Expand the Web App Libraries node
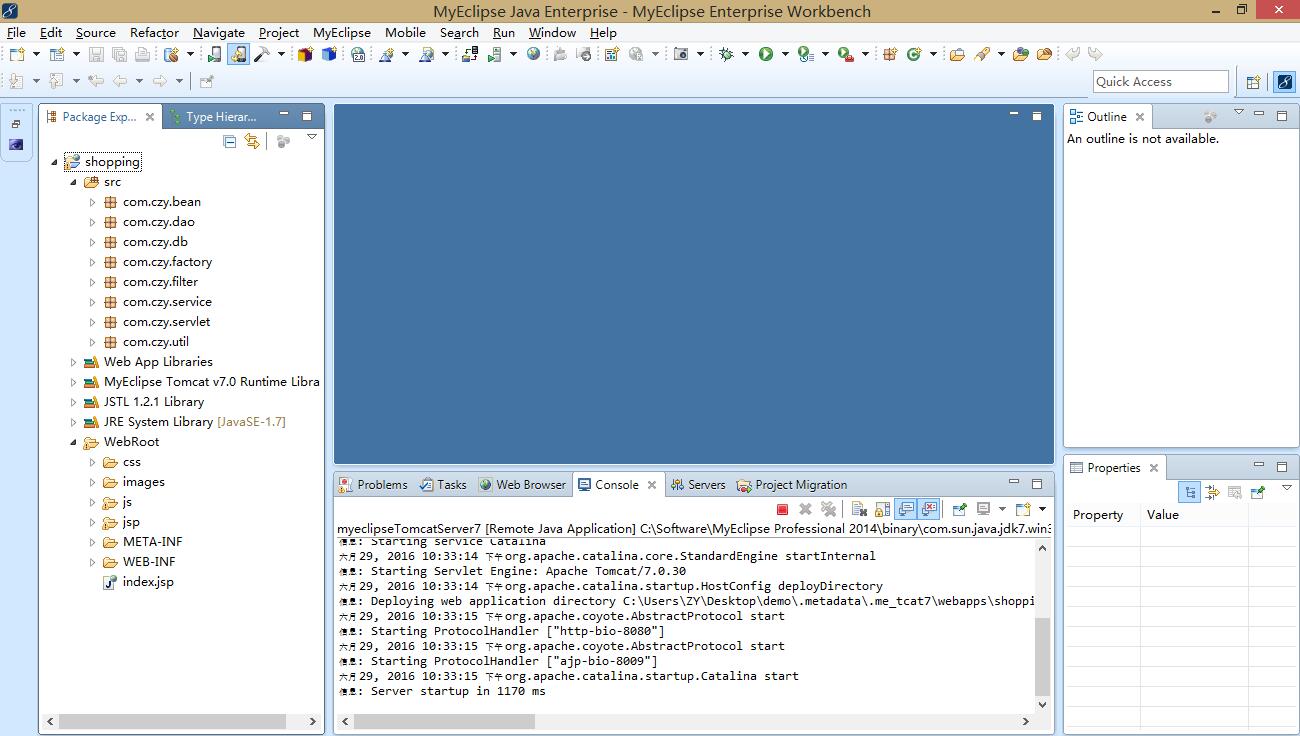 (73, 362)
